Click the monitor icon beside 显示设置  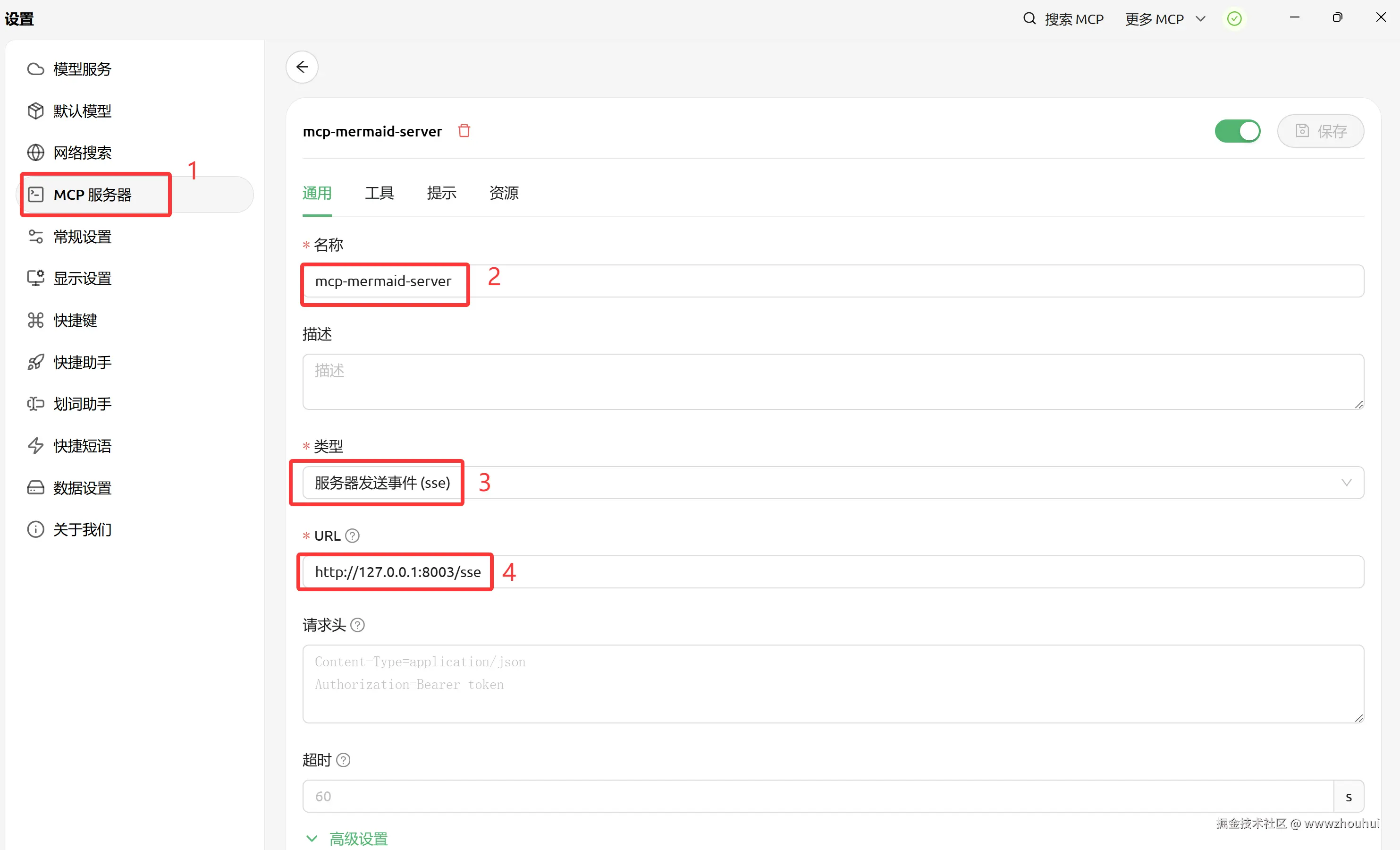pyautogui.click(x=35, y=278)
